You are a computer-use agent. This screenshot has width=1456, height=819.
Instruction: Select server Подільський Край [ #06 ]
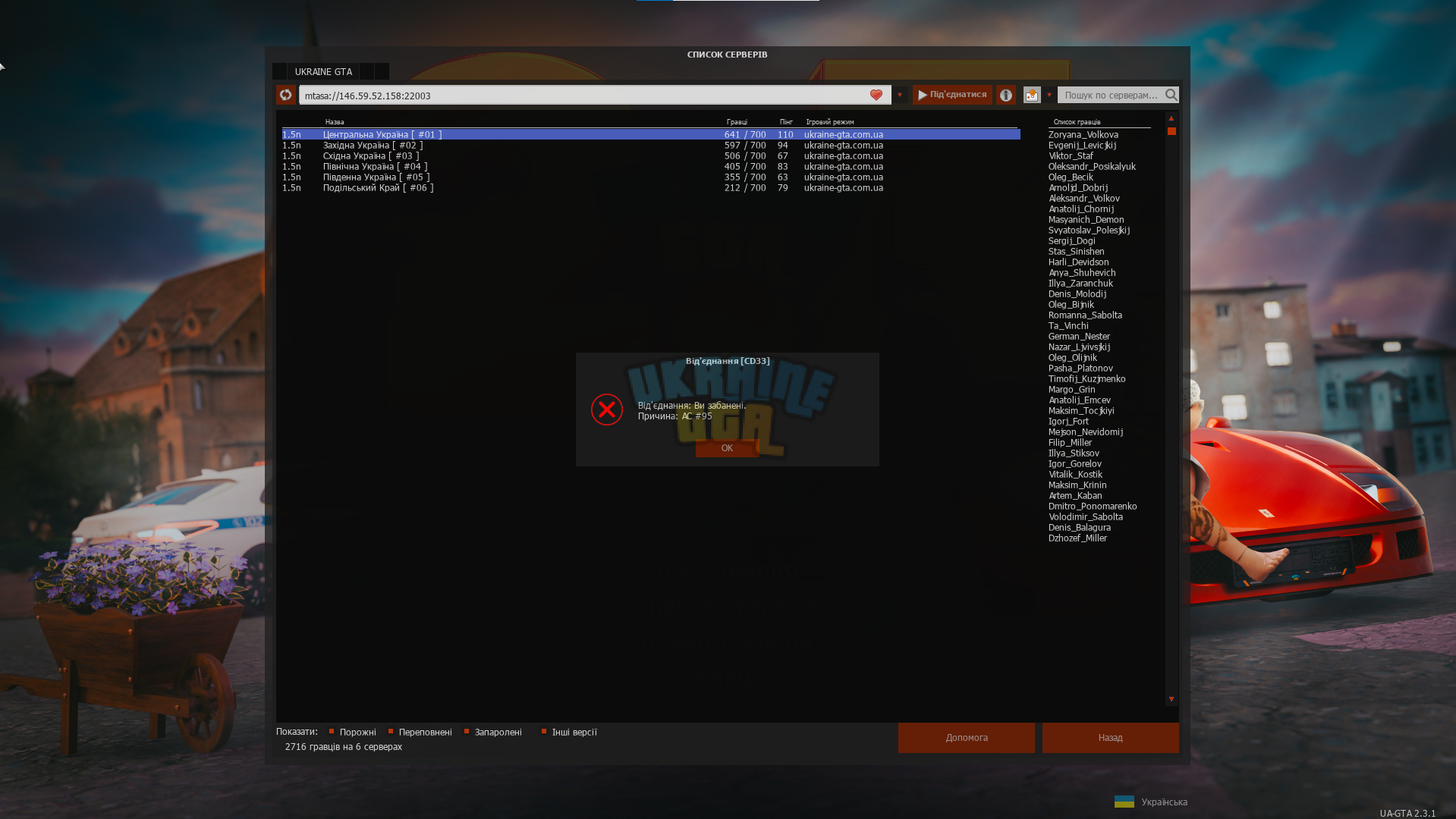tap(651, 187)
